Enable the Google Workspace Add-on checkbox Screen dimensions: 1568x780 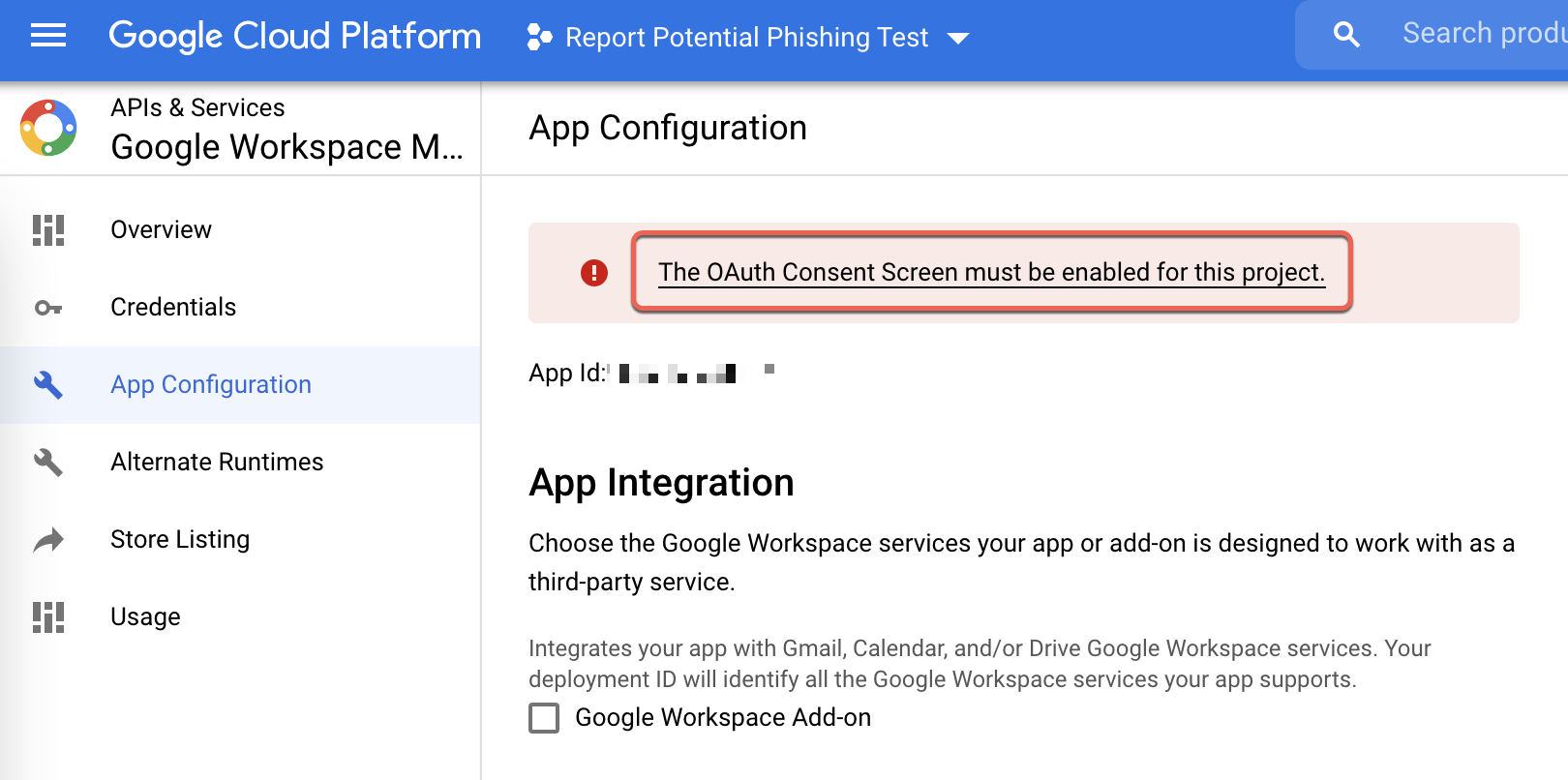point(544,718)
